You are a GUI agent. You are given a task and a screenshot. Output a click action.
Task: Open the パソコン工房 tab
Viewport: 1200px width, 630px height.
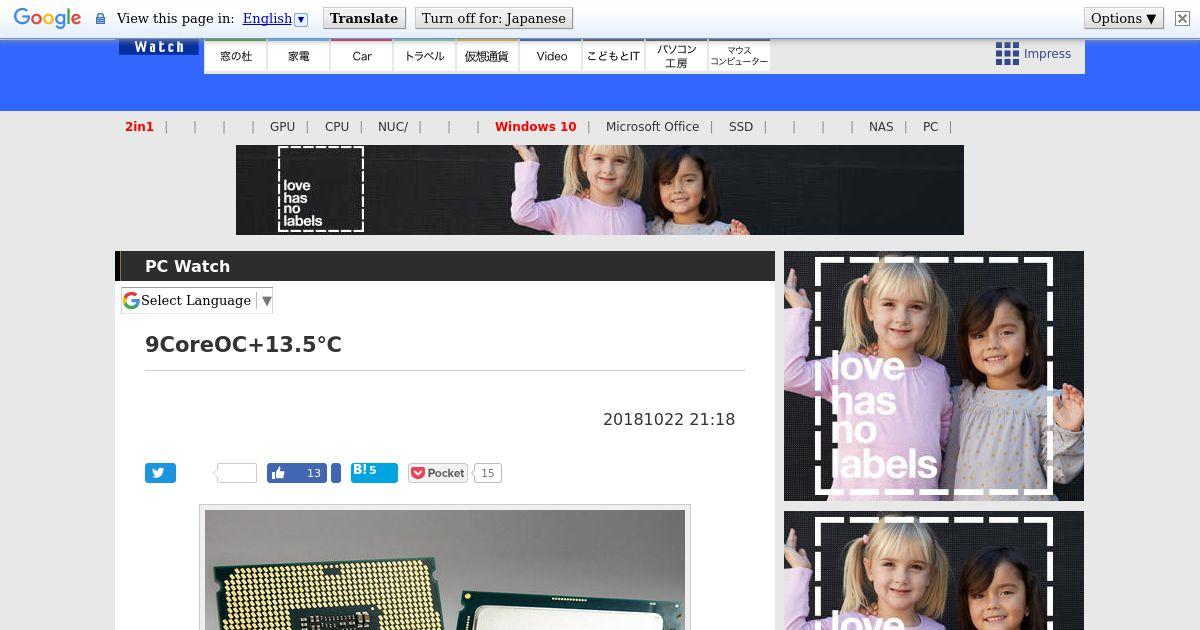676,56
